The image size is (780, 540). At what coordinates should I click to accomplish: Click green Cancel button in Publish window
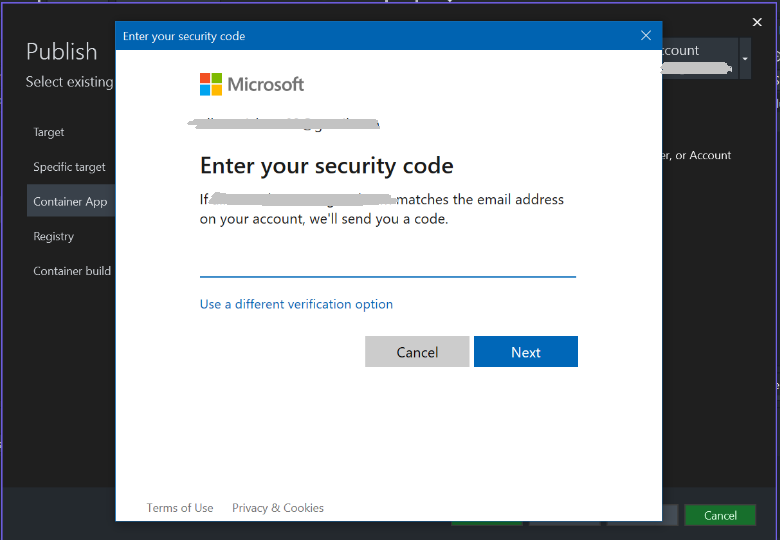(720, 516)
